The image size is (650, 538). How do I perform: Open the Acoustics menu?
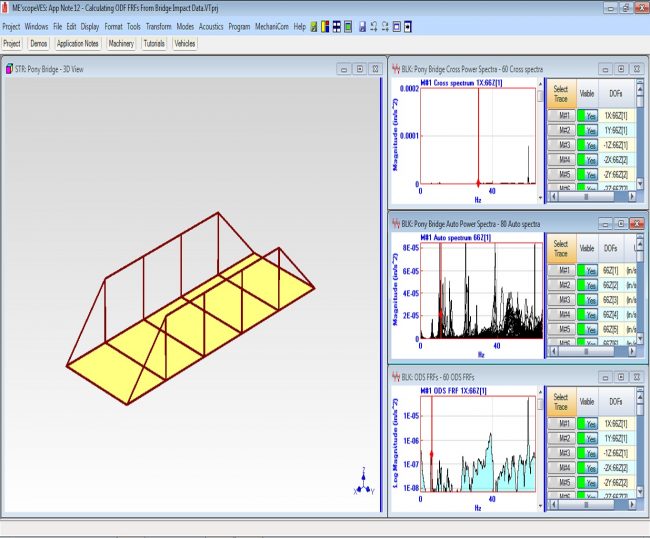[x=211, y=26]
